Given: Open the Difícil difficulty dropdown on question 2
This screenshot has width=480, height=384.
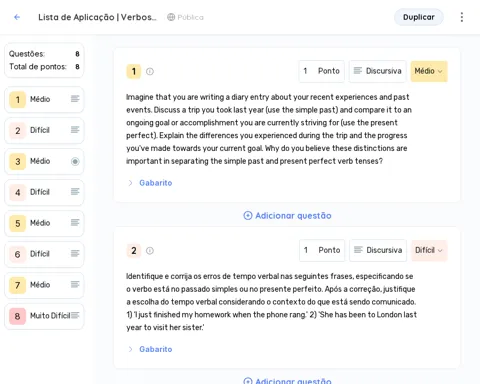Looking at the screenshot, I should tap(429, 250).
